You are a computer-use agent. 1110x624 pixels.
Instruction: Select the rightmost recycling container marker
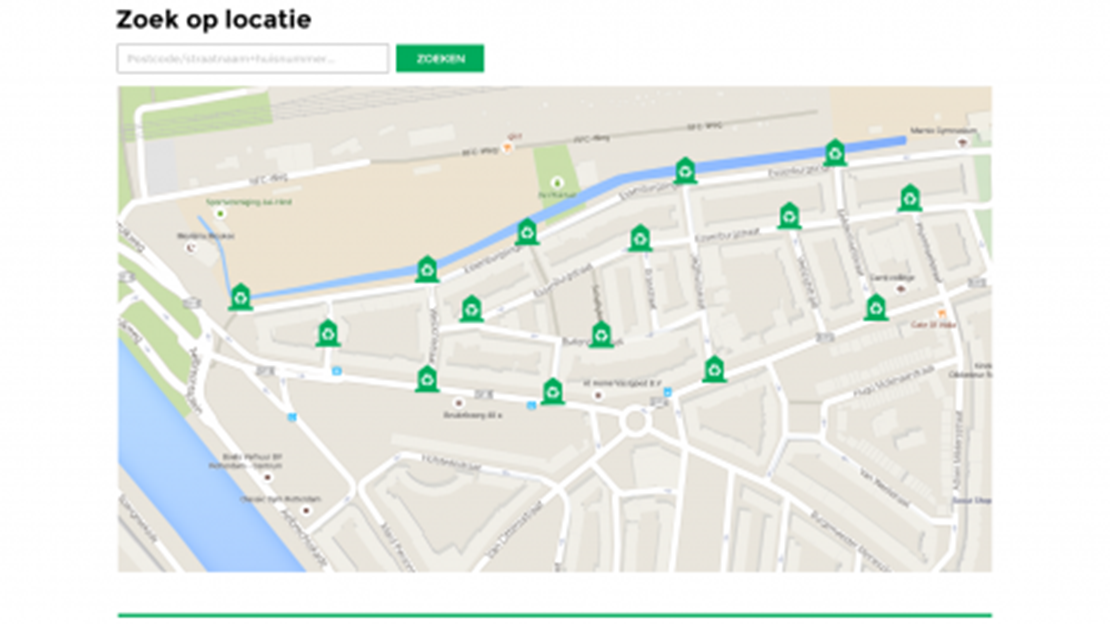point(909,197)
